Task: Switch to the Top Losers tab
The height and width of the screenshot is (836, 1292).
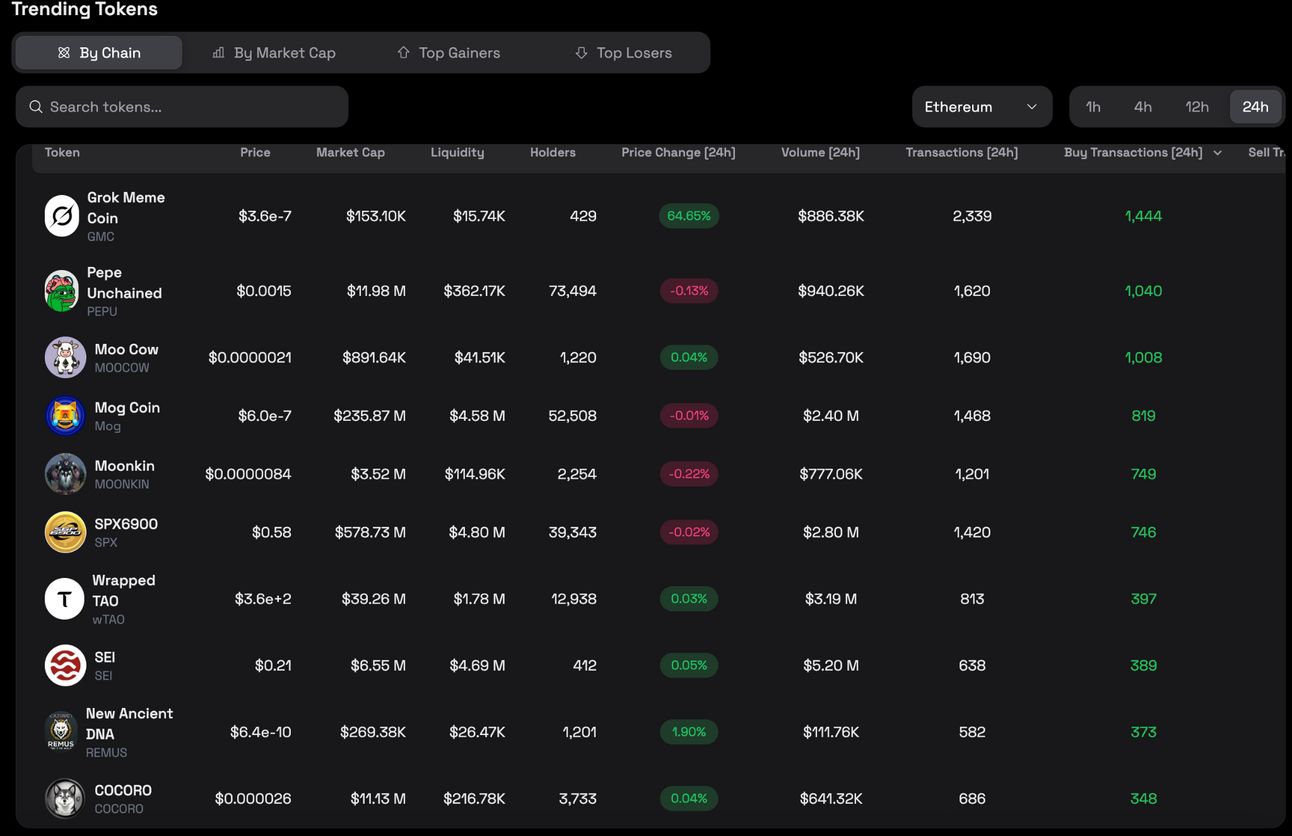Action: click(x=623, y=53)
